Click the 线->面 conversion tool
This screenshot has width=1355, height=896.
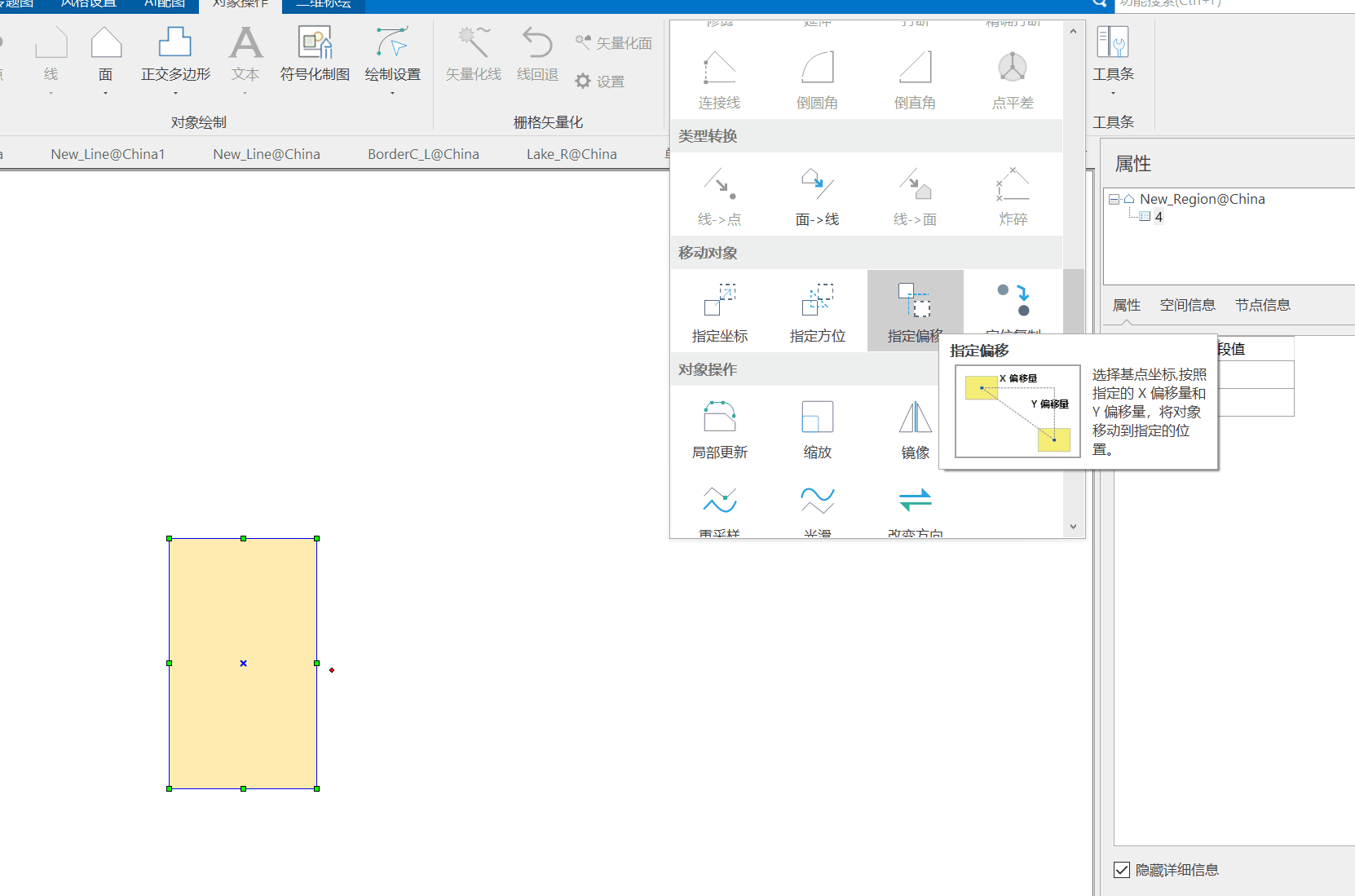pos(915,196)
